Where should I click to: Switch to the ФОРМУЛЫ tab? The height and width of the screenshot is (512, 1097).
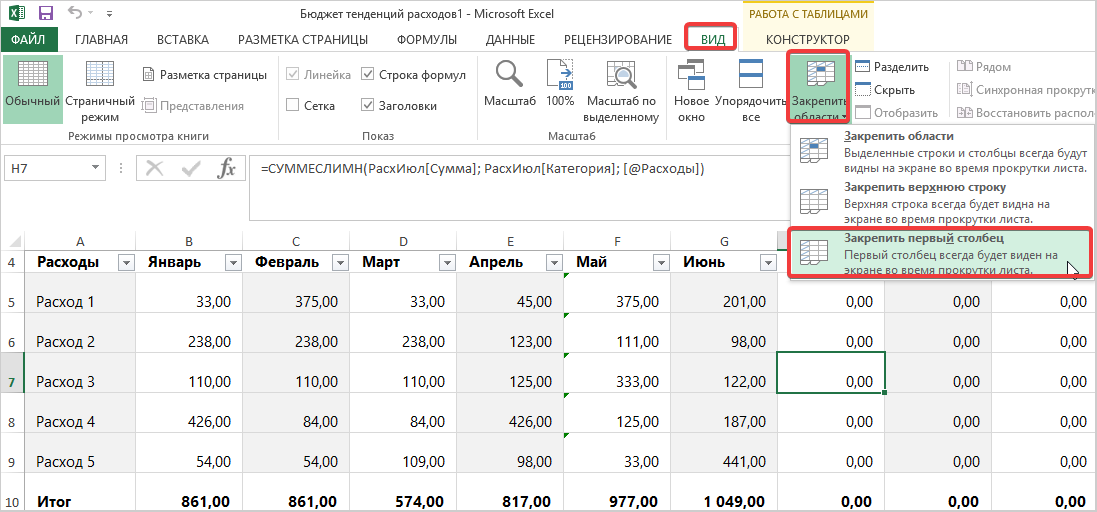[x=427, y=39]
